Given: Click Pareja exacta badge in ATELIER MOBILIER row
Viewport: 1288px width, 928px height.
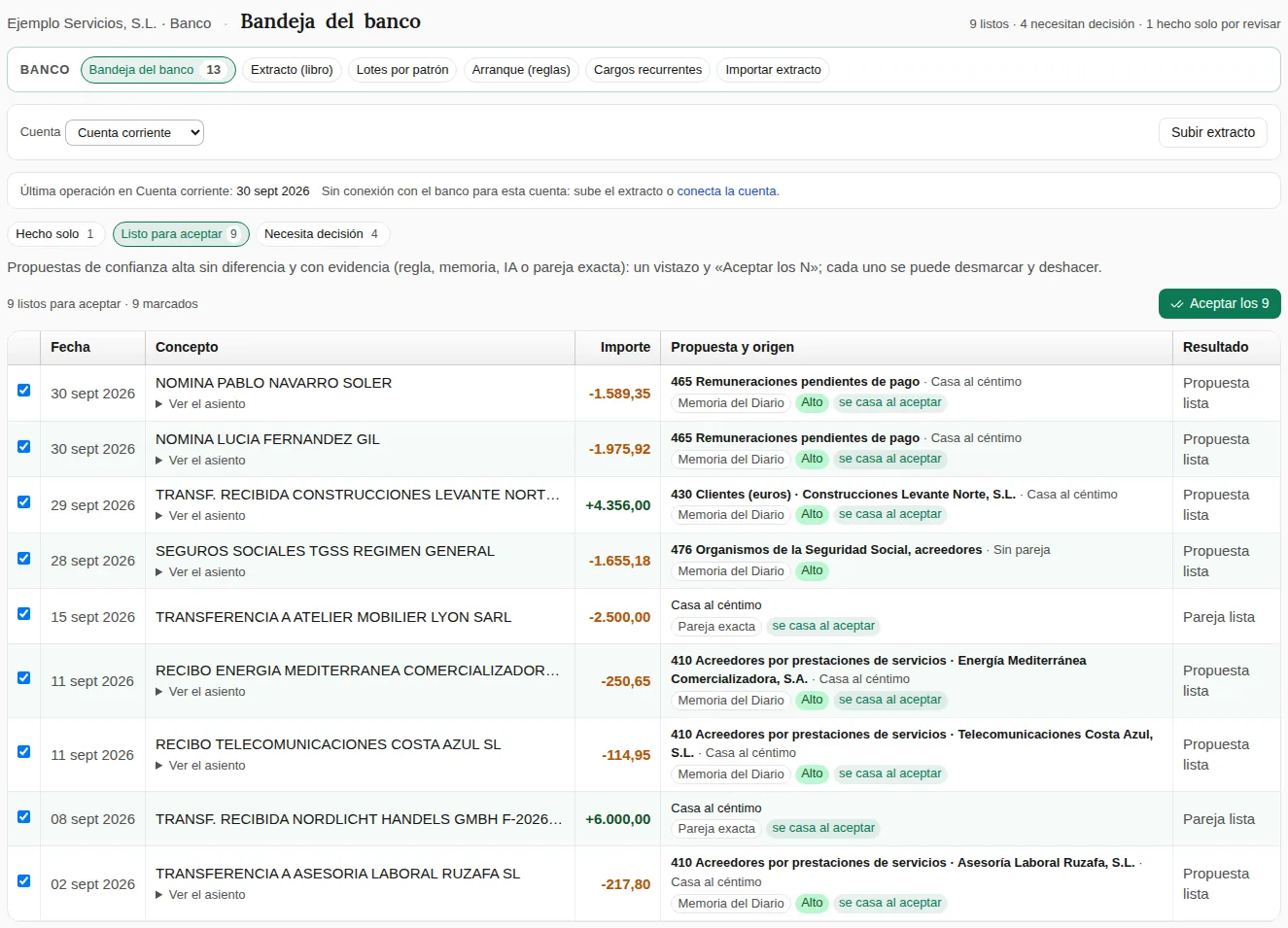Looking at the screenshot, I should click(x=716, y=627).
